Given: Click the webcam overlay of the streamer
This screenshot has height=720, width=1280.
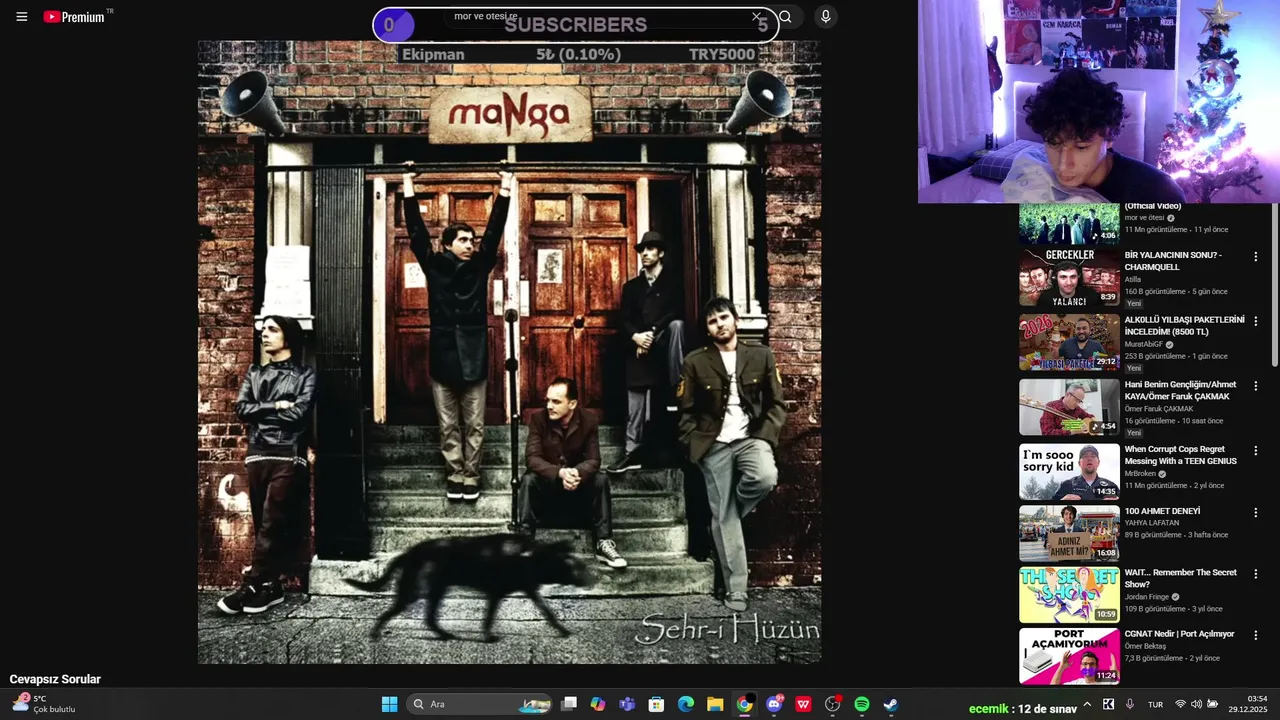Looking at the screenshot, I should coord(1099,101).
